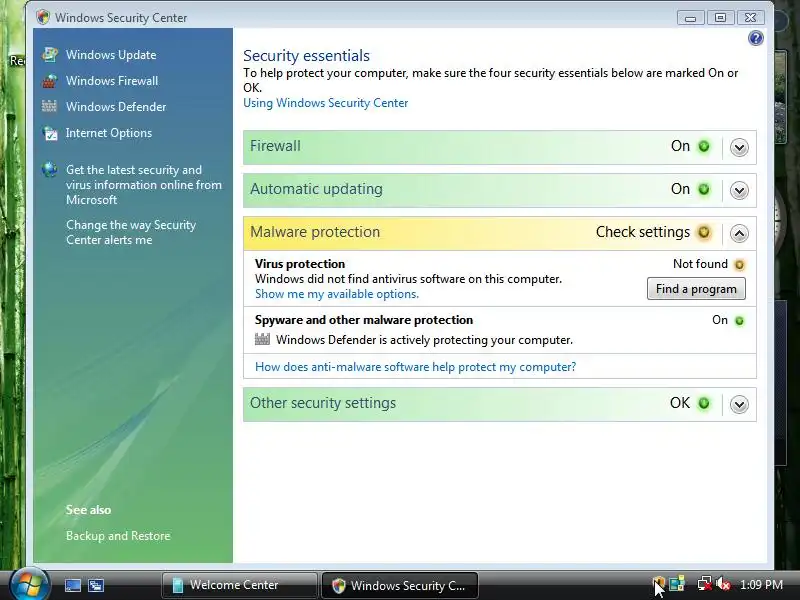Screen dimensions: 800x600
Task: Click the Firewall section header
Action: click(499, 147)
